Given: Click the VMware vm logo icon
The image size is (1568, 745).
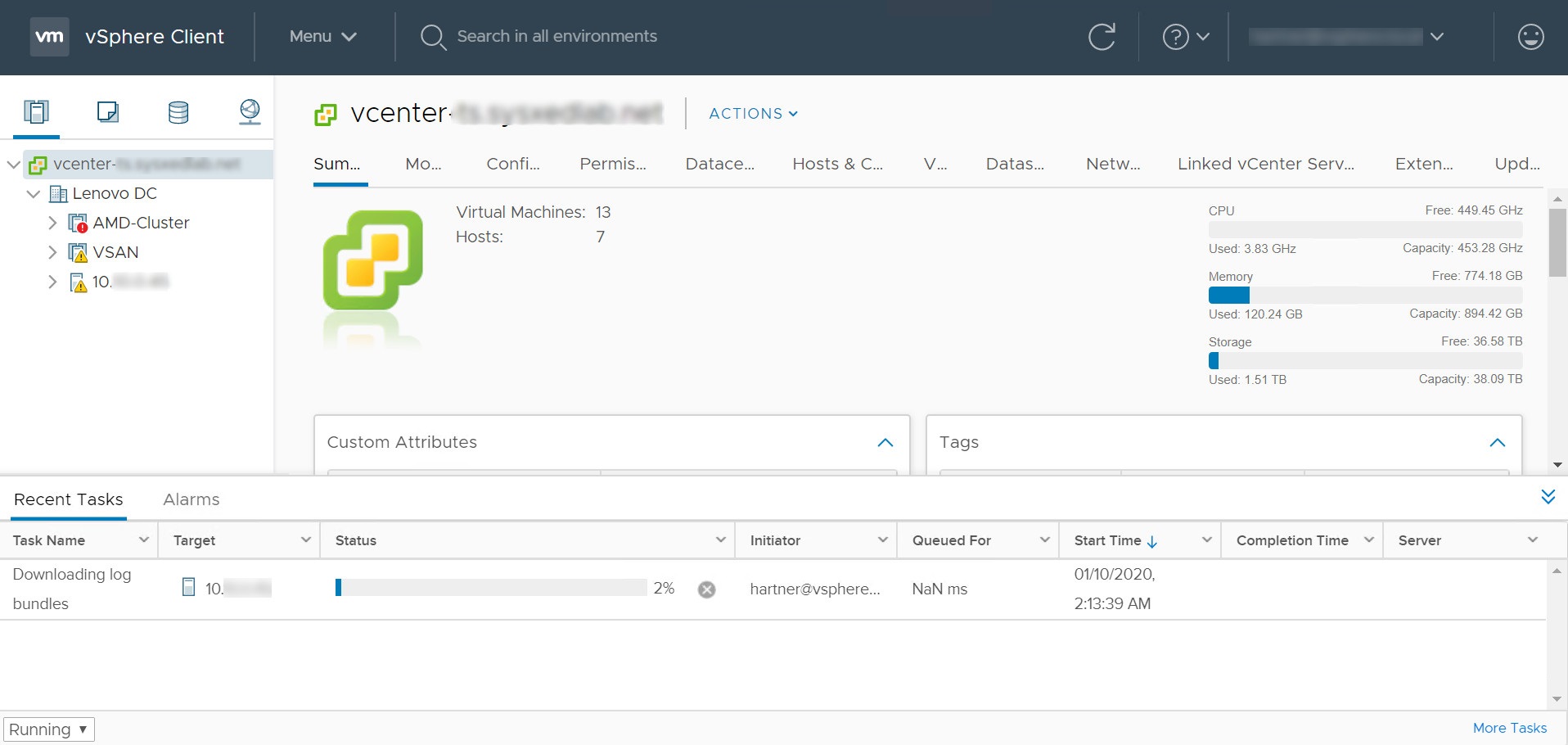Looking at the screenshot, I should [49, 36].
